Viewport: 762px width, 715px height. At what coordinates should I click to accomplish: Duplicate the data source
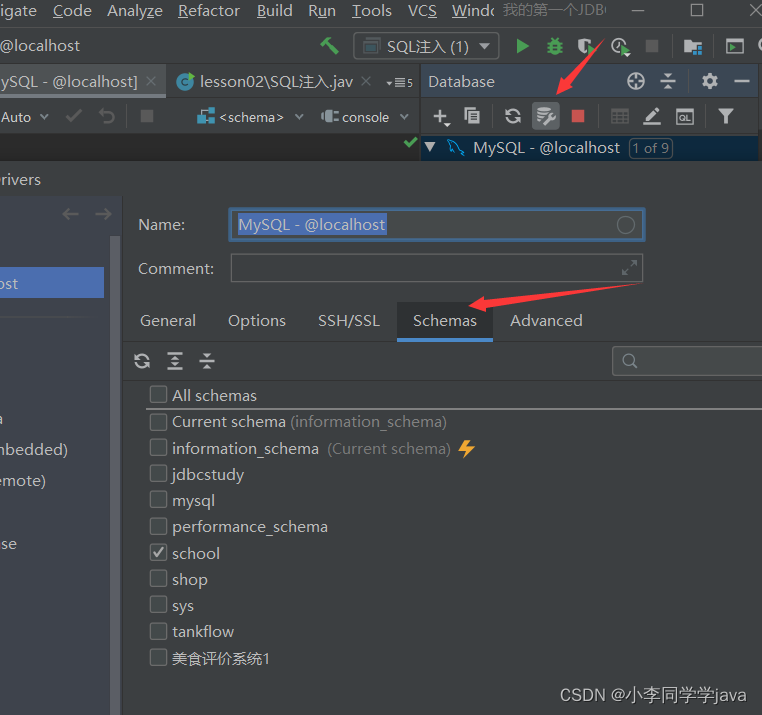click(472, 116)
